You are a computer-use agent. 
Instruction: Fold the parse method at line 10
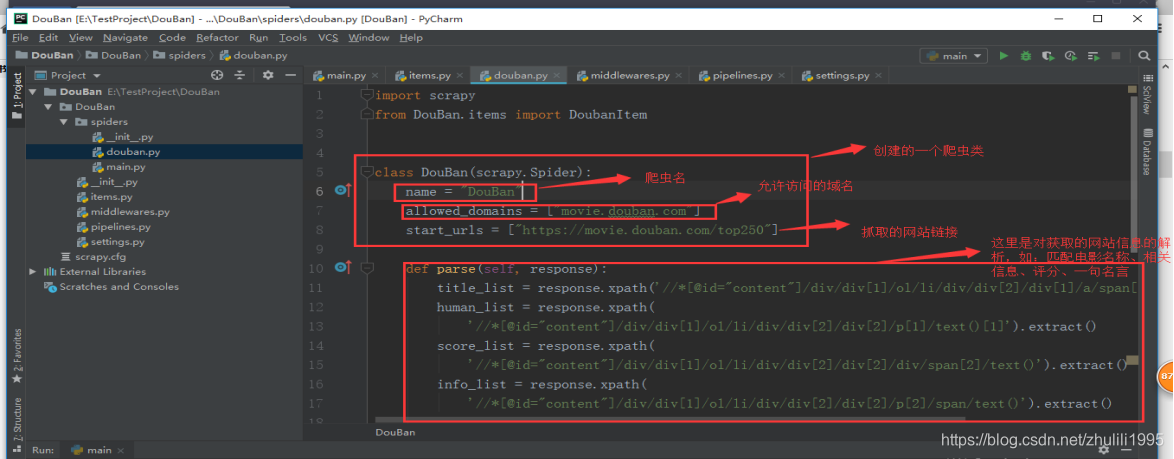(x=366, y=267)
